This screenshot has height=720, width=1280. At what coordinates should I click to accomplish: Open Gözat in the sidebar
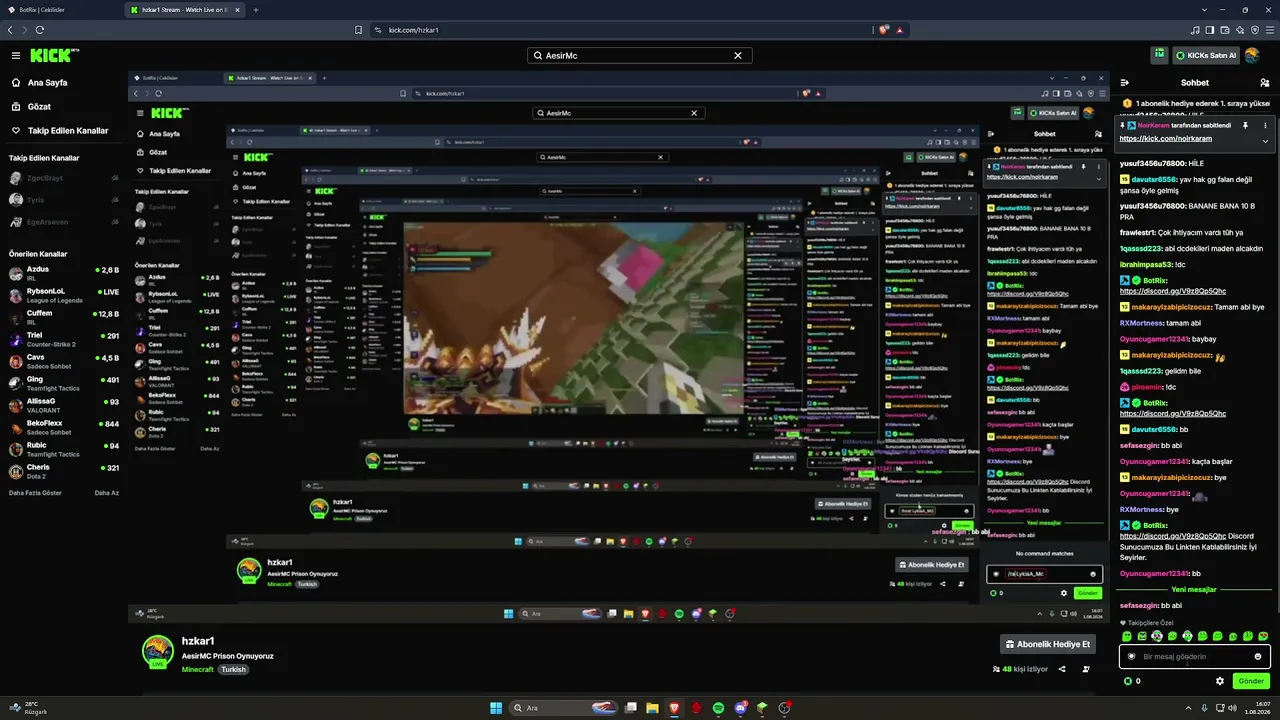click(39, 106)
